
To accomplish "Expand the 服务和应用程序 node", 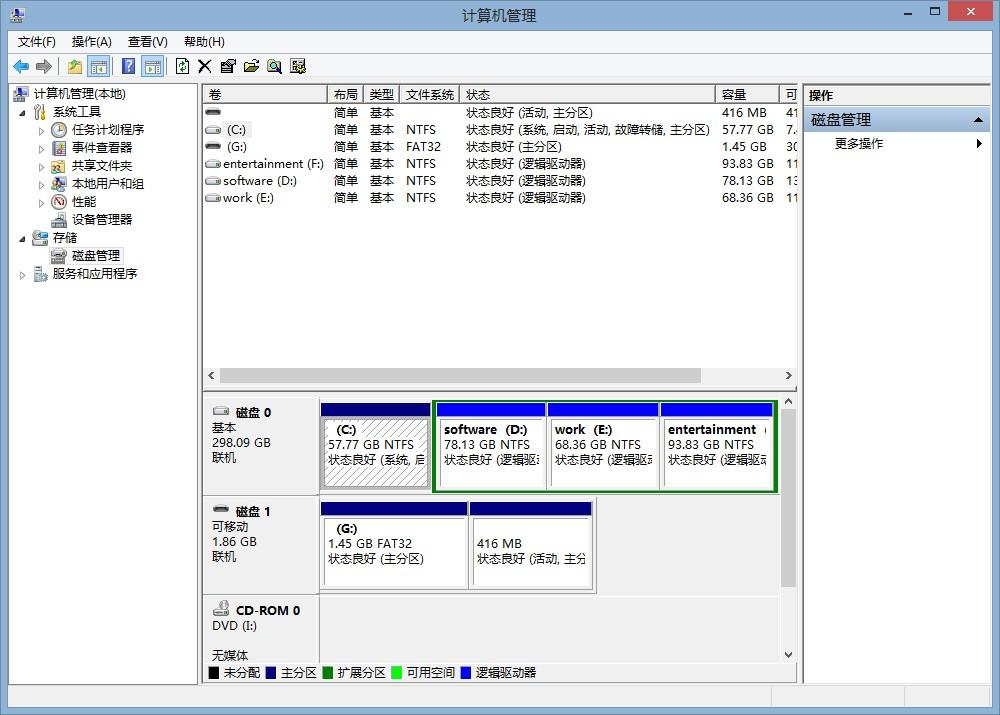I will (x=22, y=275).
